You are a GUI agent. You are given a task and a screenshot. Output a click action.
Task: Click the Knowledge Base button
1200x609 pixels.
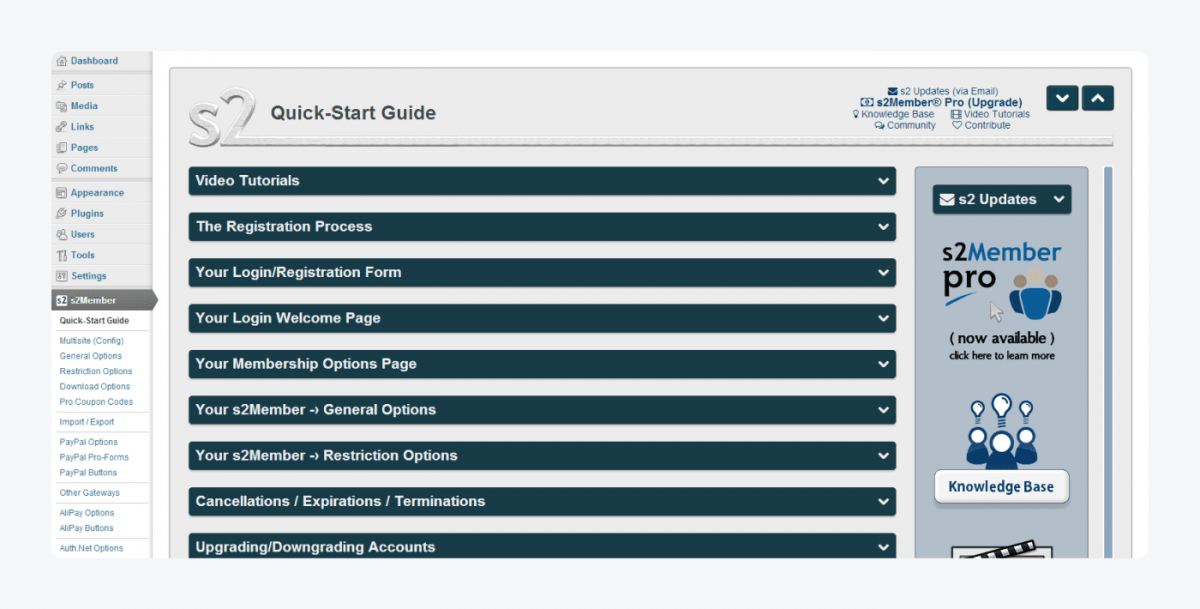[1001, 487]
